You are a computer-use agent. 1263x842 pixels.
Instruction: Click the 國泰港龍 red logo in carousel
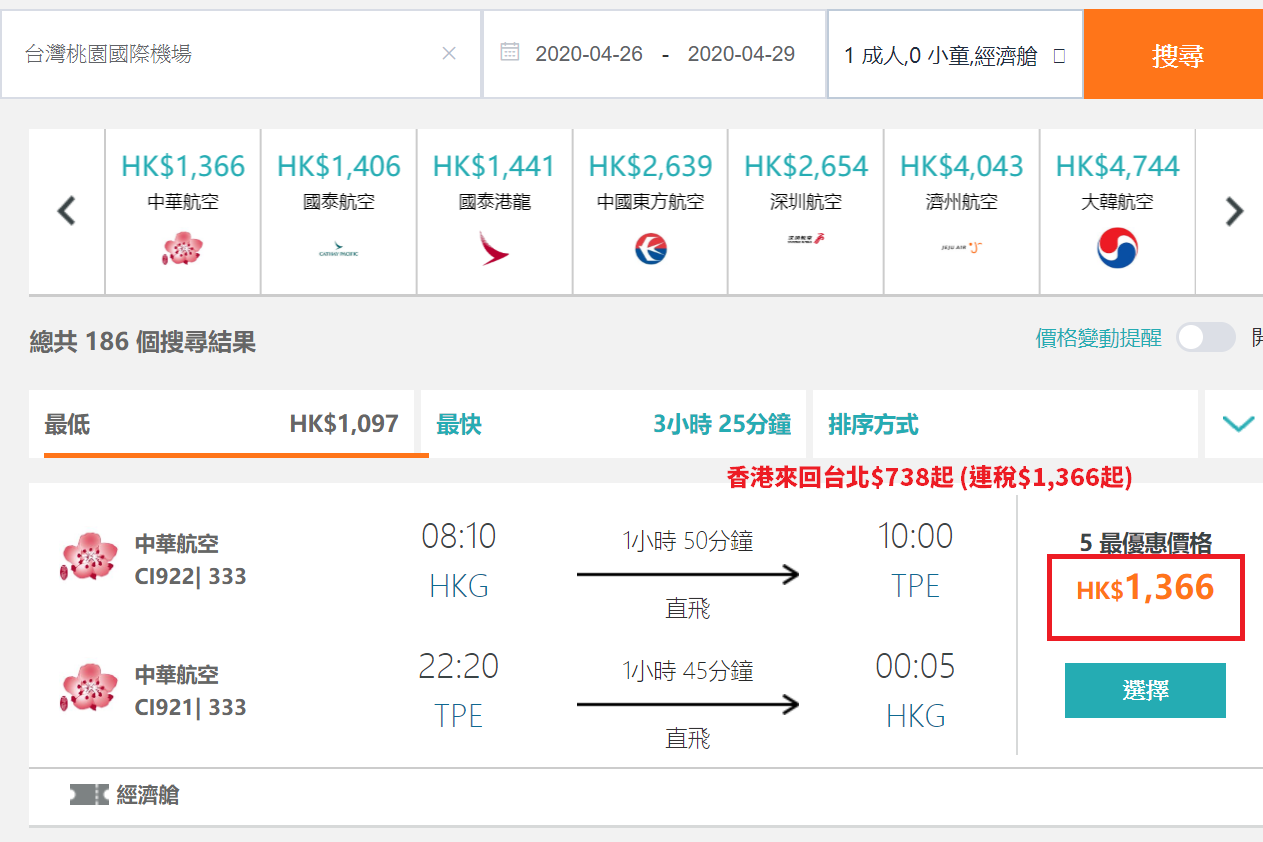(x=494, y=247)
